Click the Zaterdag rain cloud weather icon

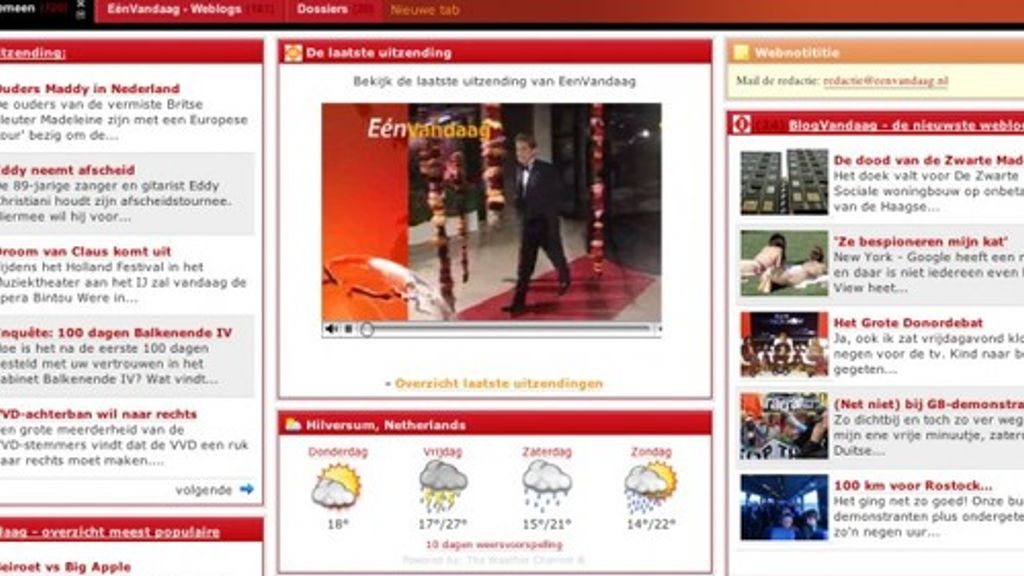[546, 486]
